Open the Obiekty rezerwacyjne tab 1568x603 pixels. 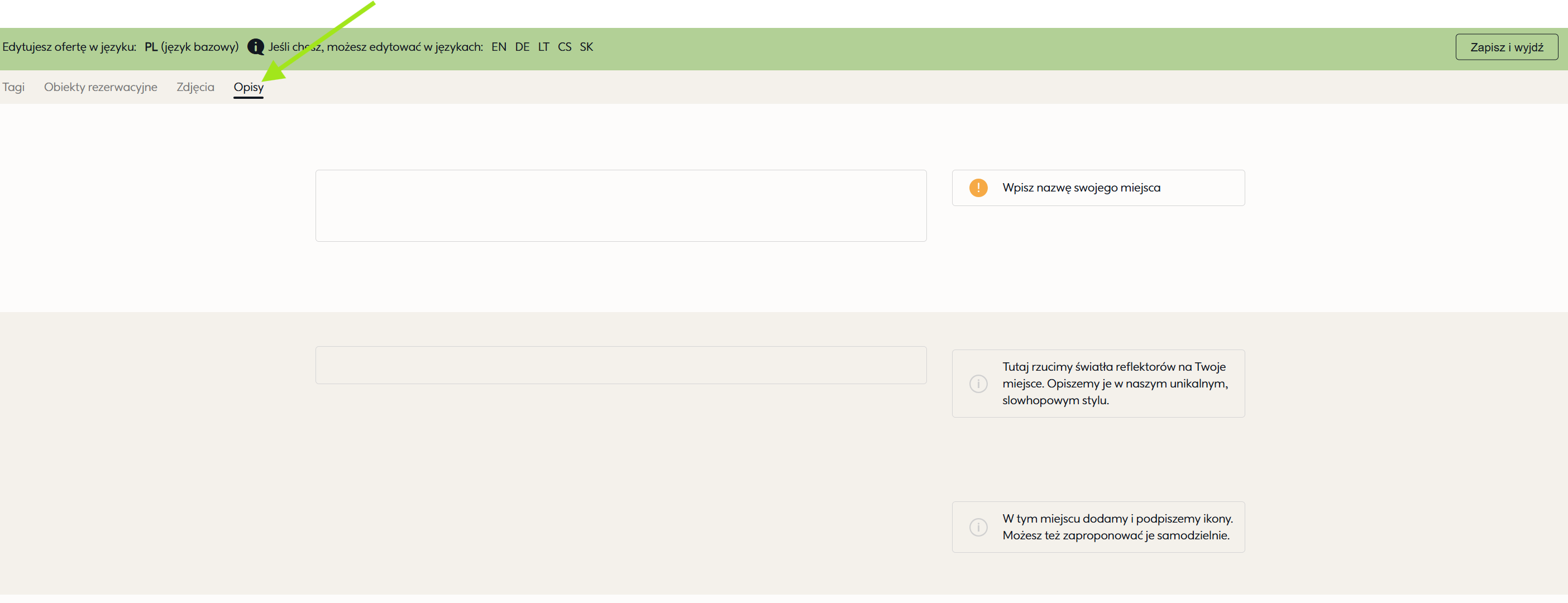coord(101,87)
